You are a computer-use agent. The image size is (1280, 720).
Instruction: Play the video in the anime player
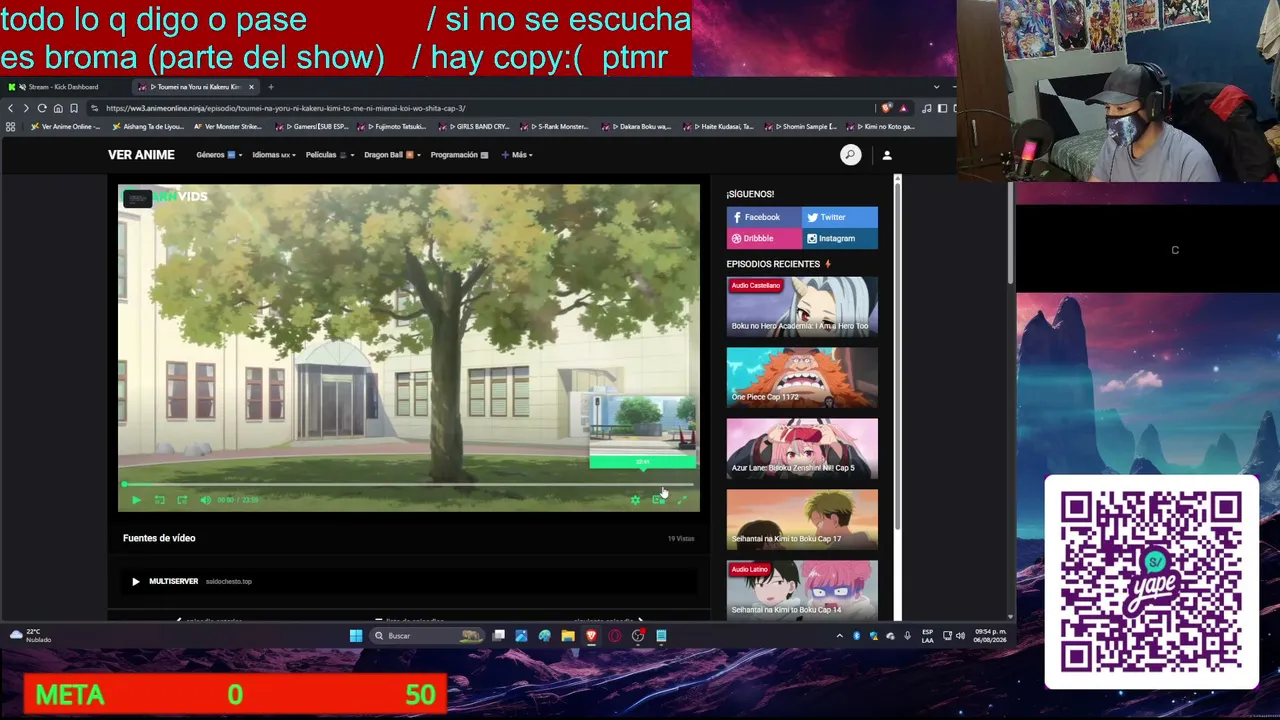pos(136,500)
